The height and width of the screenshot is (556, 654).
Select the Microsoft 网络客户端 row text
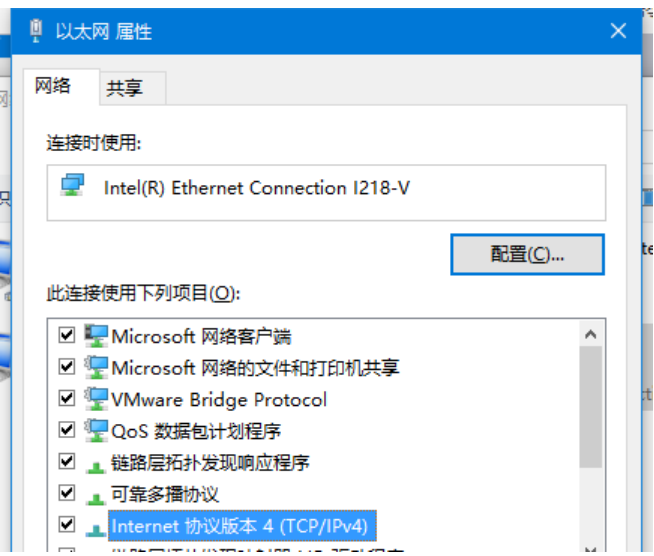pyautogui.click(x=201, y=337)
